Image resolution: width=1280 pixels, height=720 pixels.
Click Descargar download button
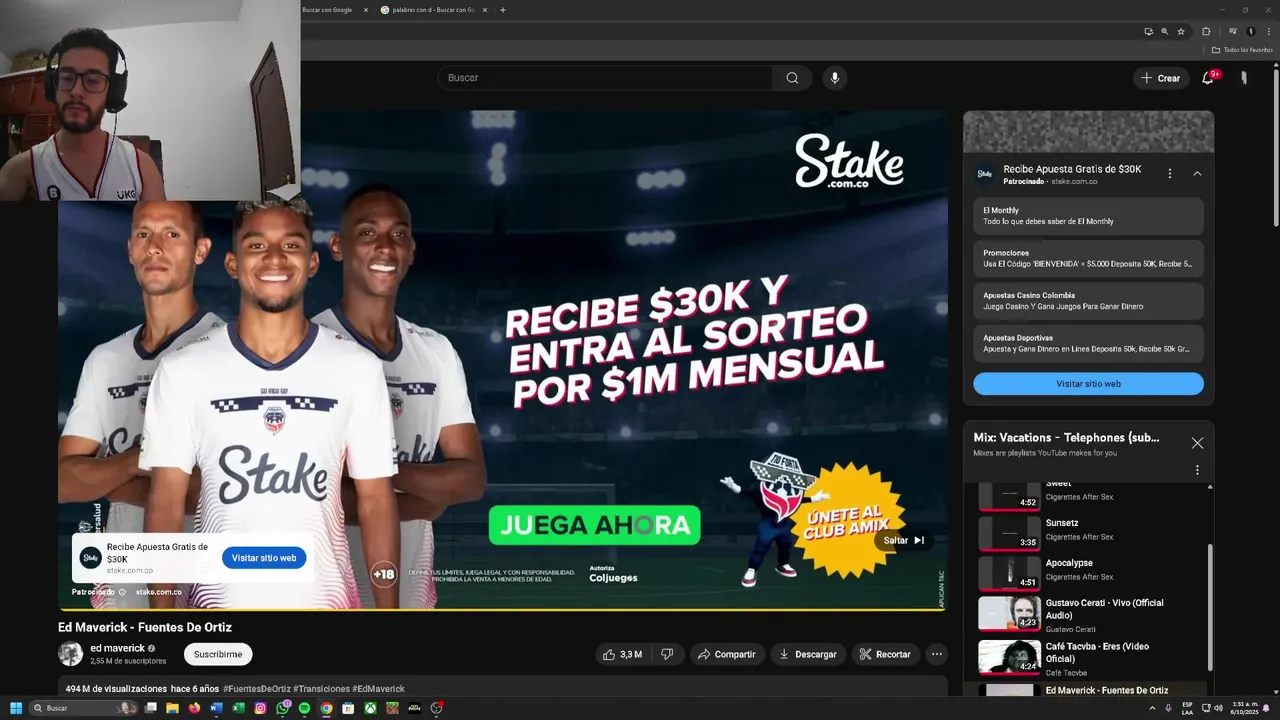[x=808, y=654]
